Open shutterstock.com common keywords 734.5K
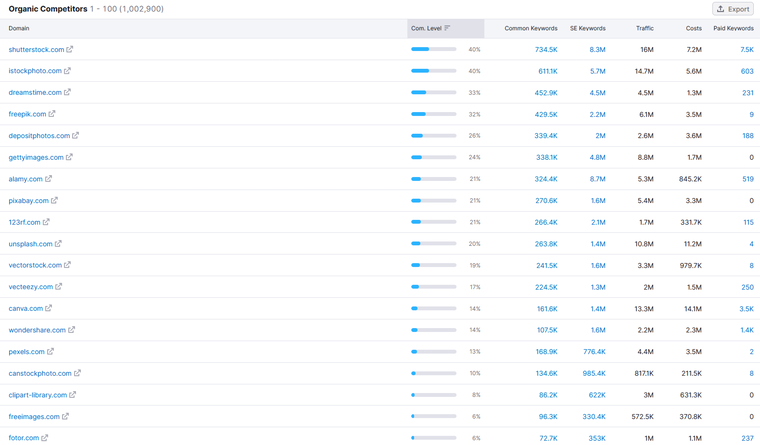This screenshot has height=445, width=760. 546,49
